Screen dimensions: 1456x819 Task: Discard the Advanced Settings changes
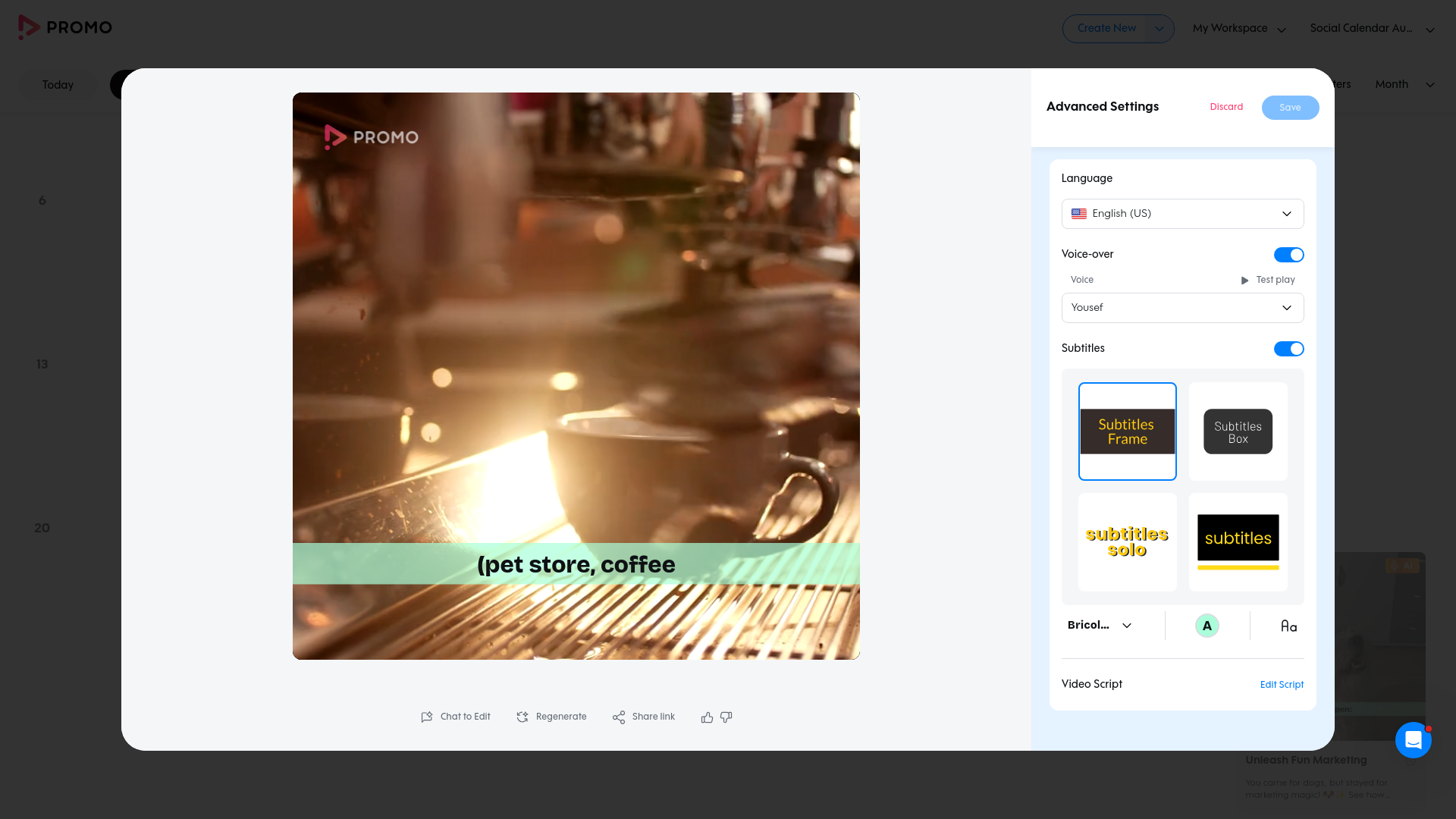pyautogui.click(x=1225, y=107)
